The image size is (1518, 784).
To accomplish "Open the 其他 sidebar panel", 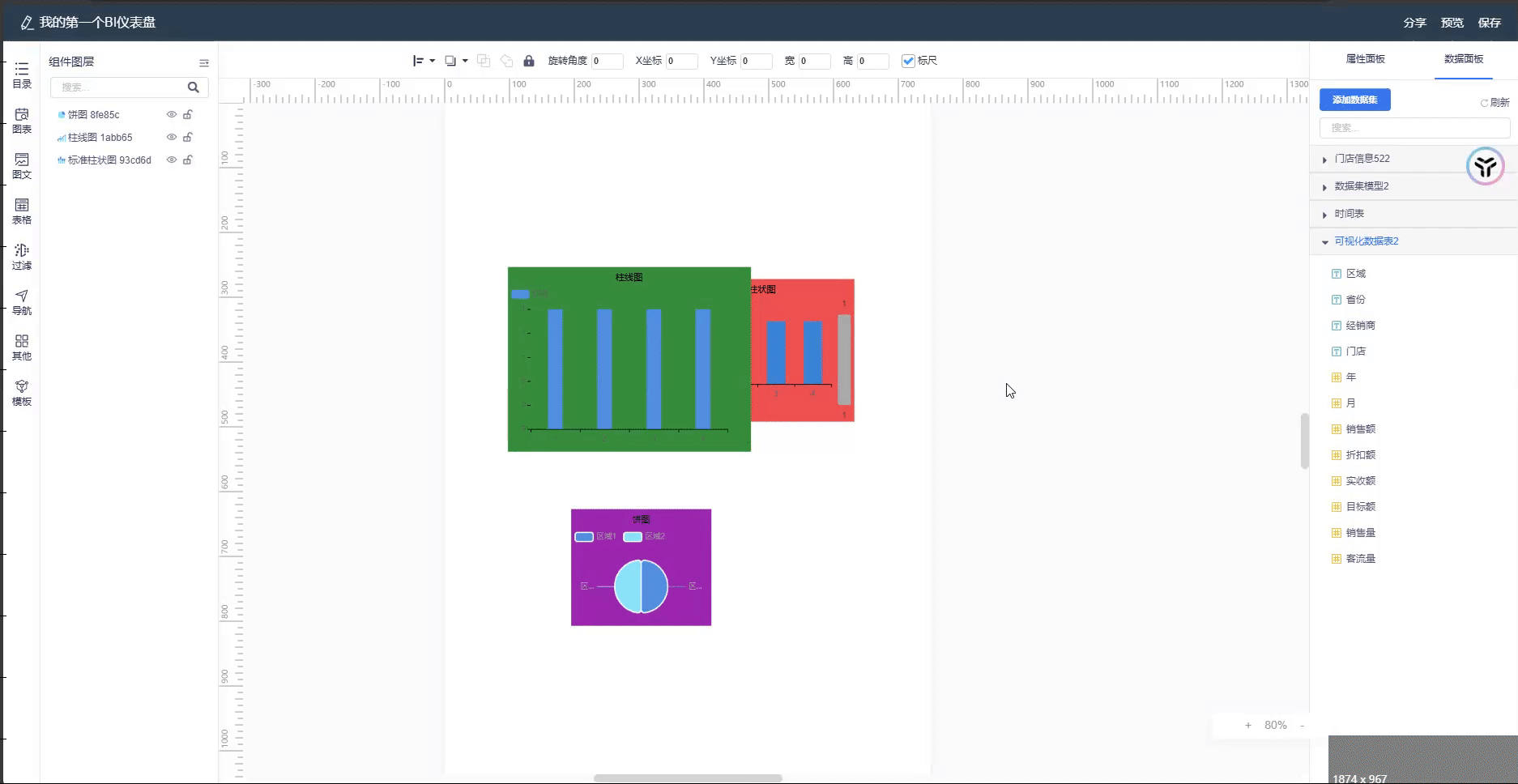I will pyautogui.click(x=22, y=347).
